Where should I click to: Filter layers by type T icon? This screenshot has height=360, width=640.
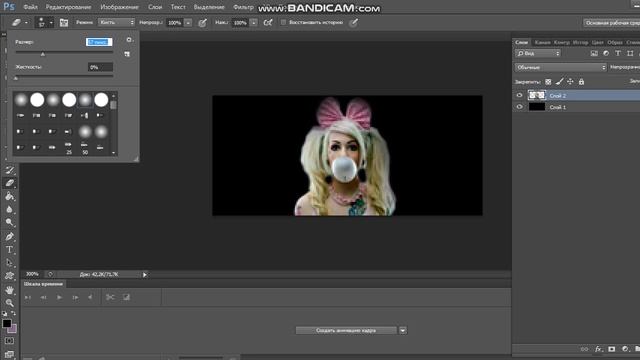pyautogui.click(x=618, y=53)
